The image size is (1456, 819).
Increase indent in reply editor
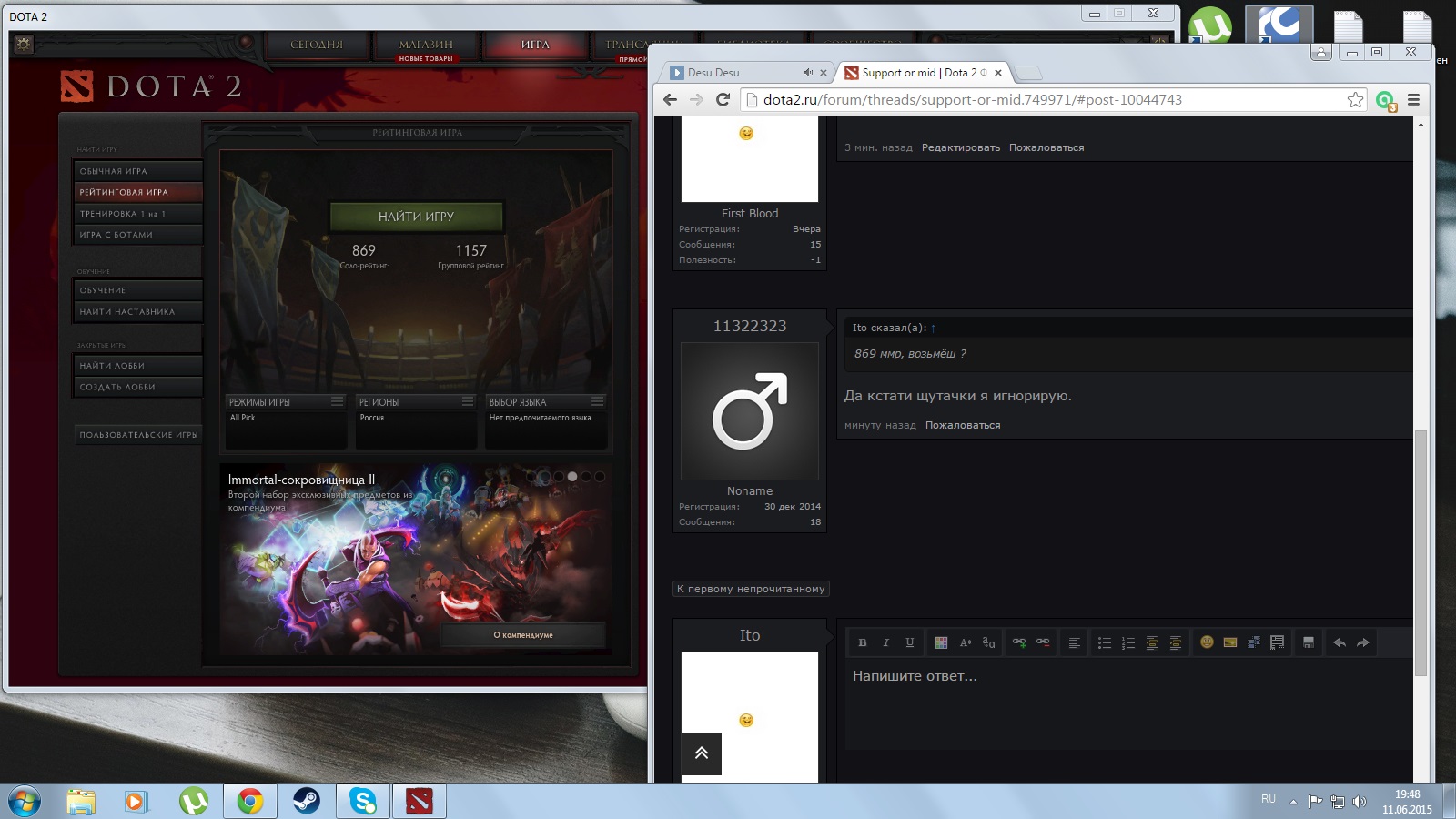[1176, 642]
